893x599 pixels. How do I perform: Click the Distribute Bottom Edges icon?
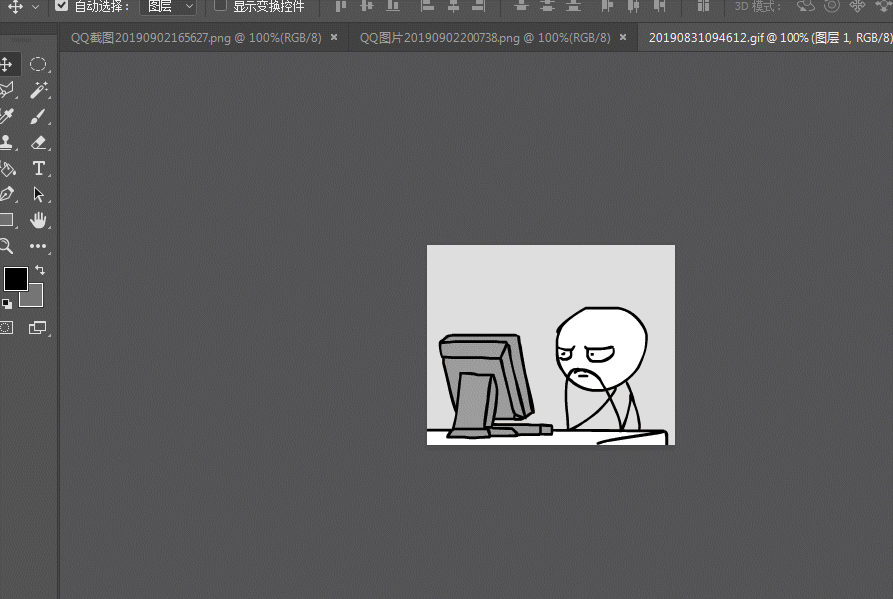click(574, 6)
